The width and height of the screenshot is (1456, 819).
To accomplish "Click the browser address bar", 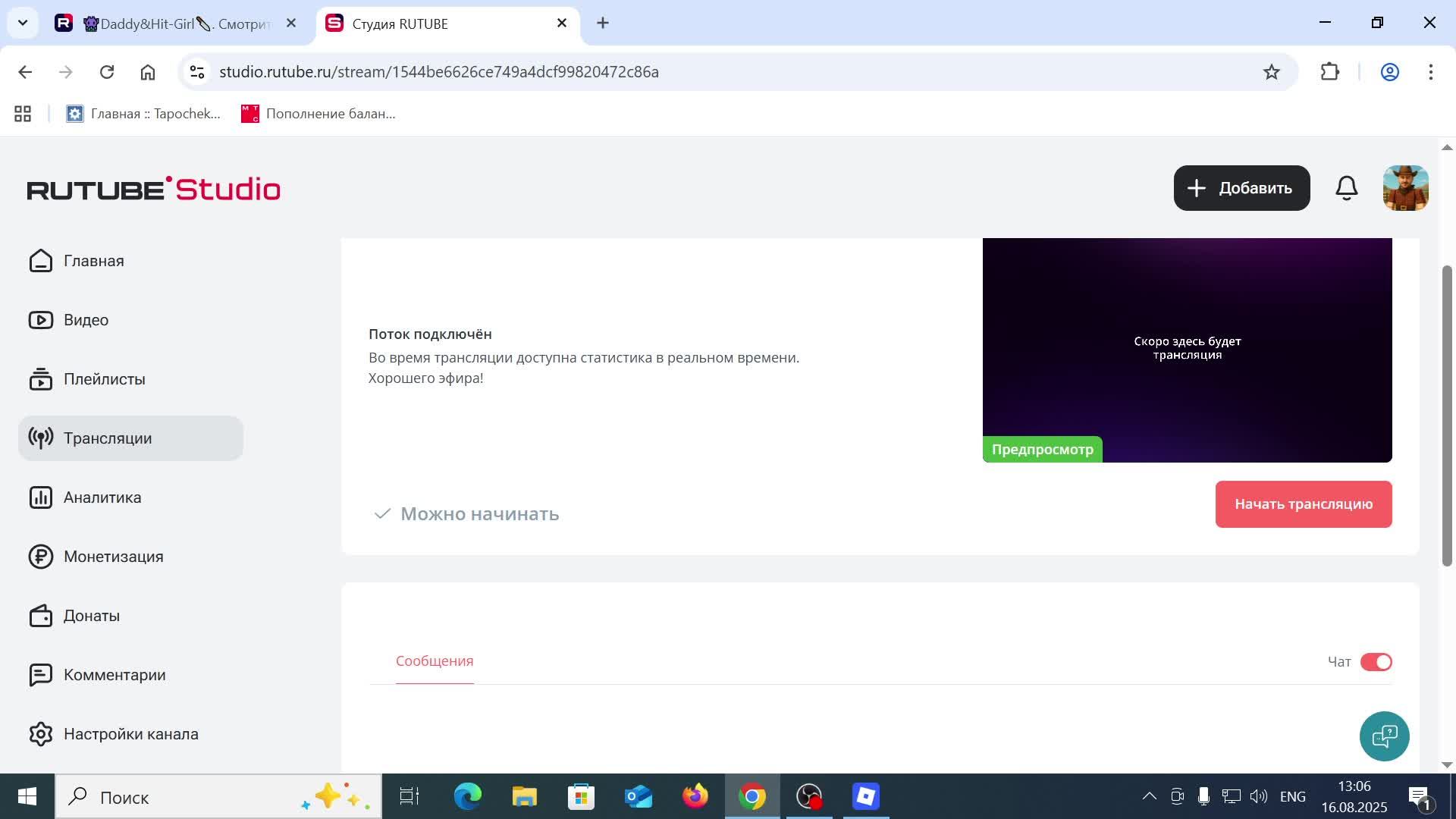I will pos(531,71).
